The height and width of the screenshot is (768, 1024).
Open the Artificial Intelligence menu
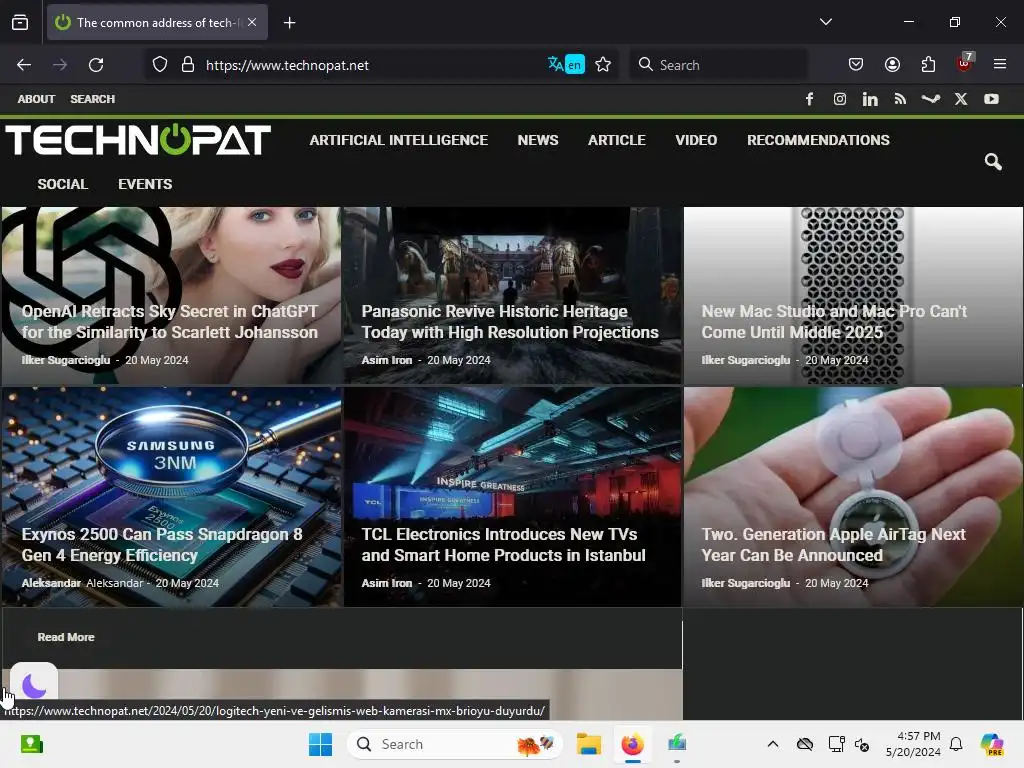pos(398,140)
